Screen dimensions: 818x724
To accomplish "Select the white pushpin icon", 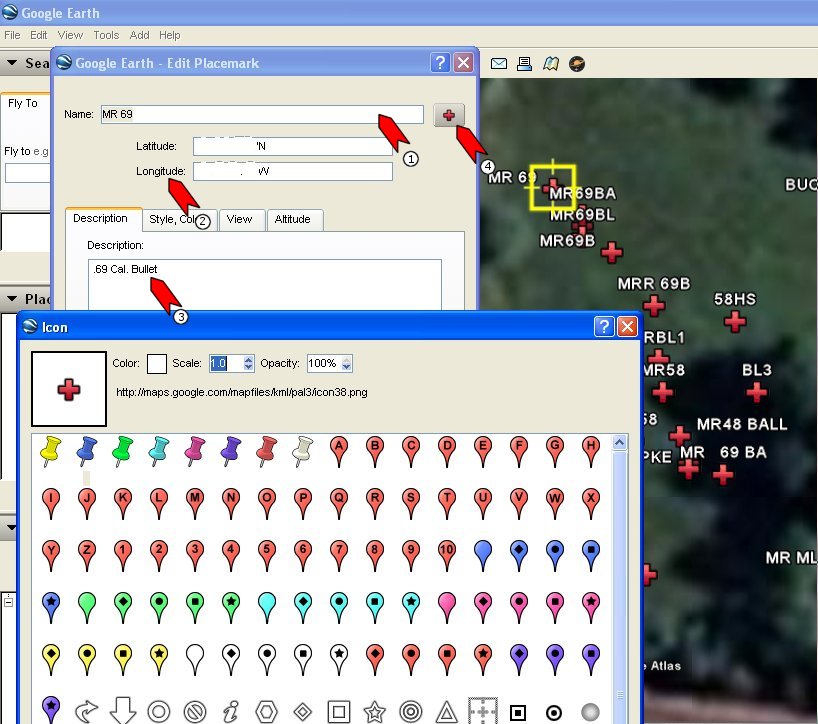I will [303, 451].
